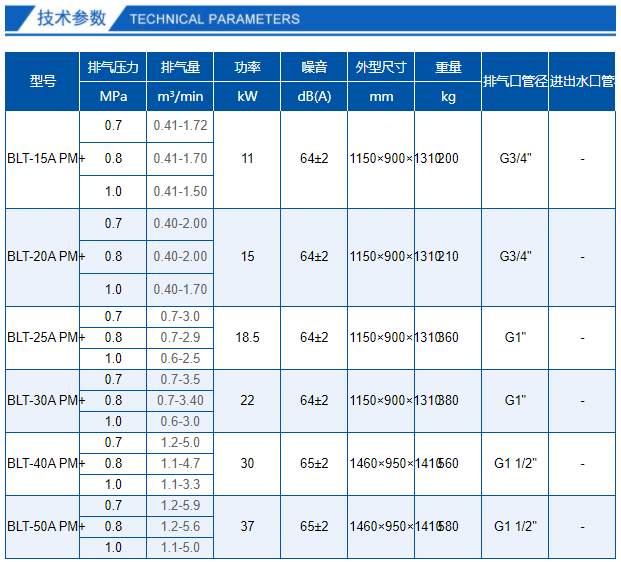The height and width of the screenshot is (562, 621).
Task: Select model BLT-15A PM+
Action: coord(46,159)
